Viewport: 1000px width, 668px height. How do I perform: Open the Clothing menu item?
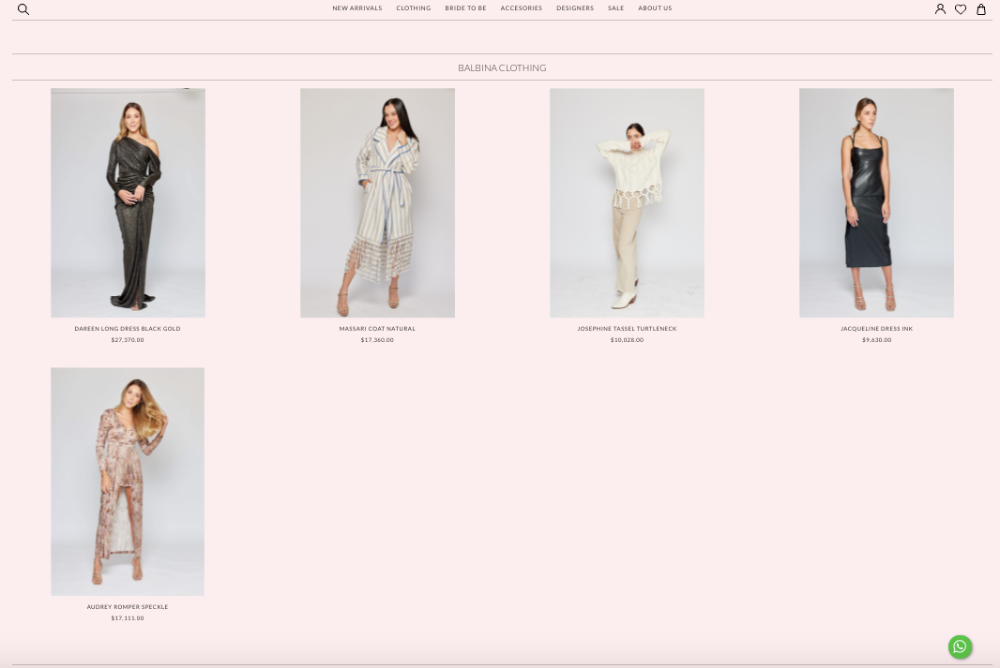point(413,8)
